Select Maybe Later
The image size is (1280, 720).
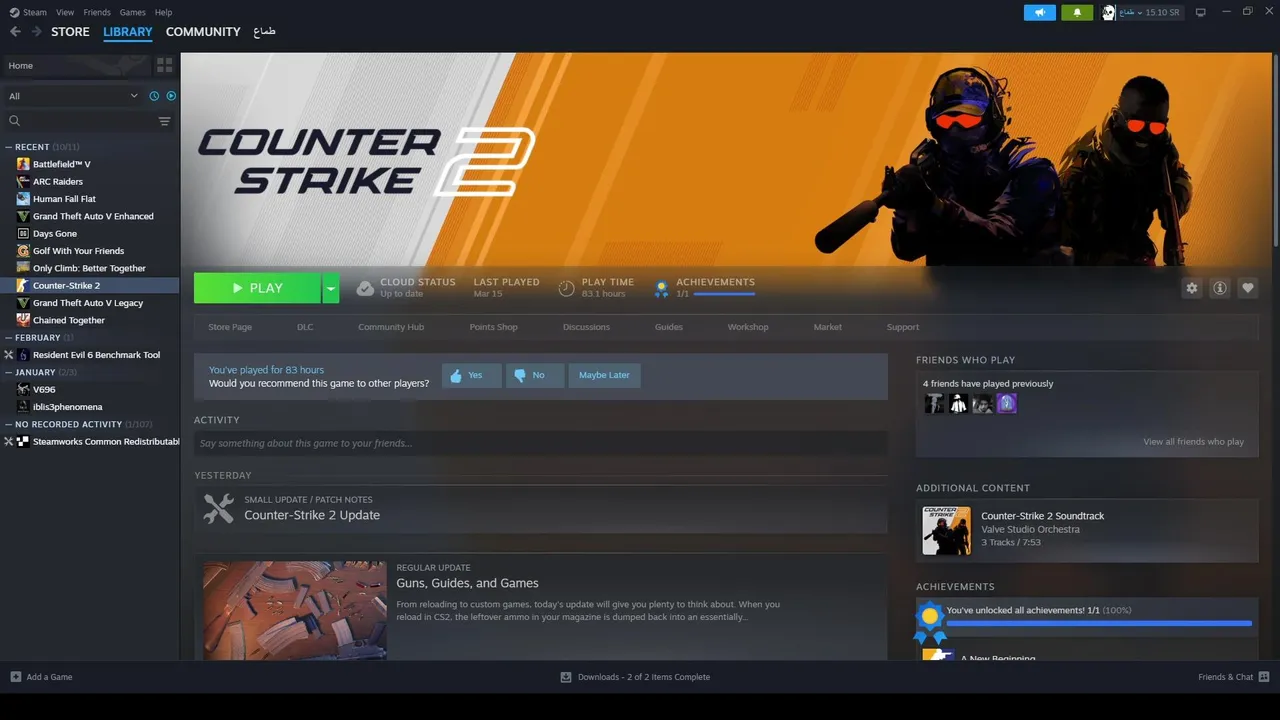pos(604,375)
